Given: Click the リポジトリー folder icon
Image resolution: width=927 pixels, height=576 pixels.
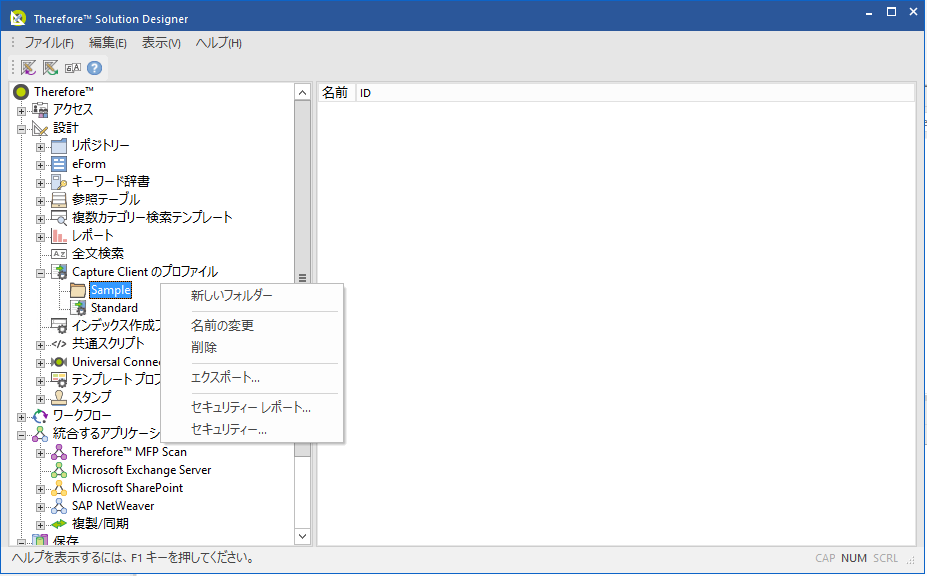Looking at the screenshot, I should click(x=59, y=145).
